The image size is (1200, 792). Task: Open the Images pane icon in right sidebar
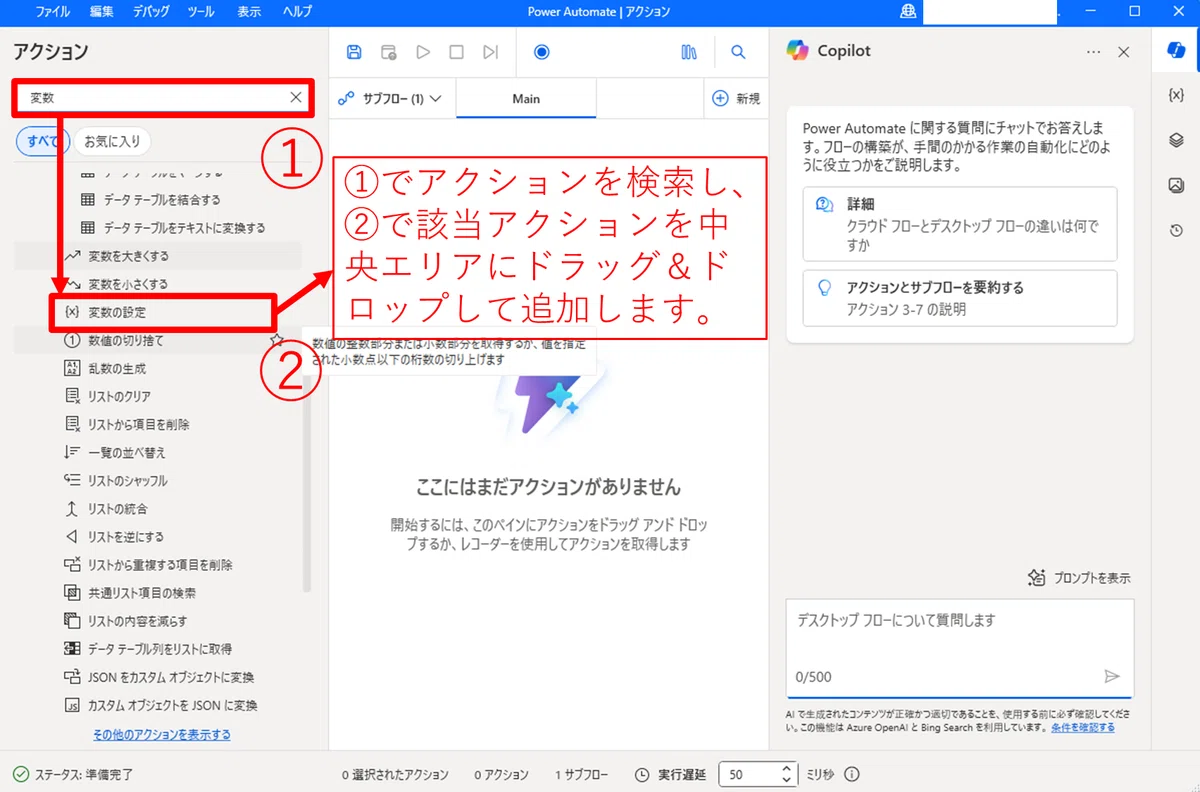1176,185
